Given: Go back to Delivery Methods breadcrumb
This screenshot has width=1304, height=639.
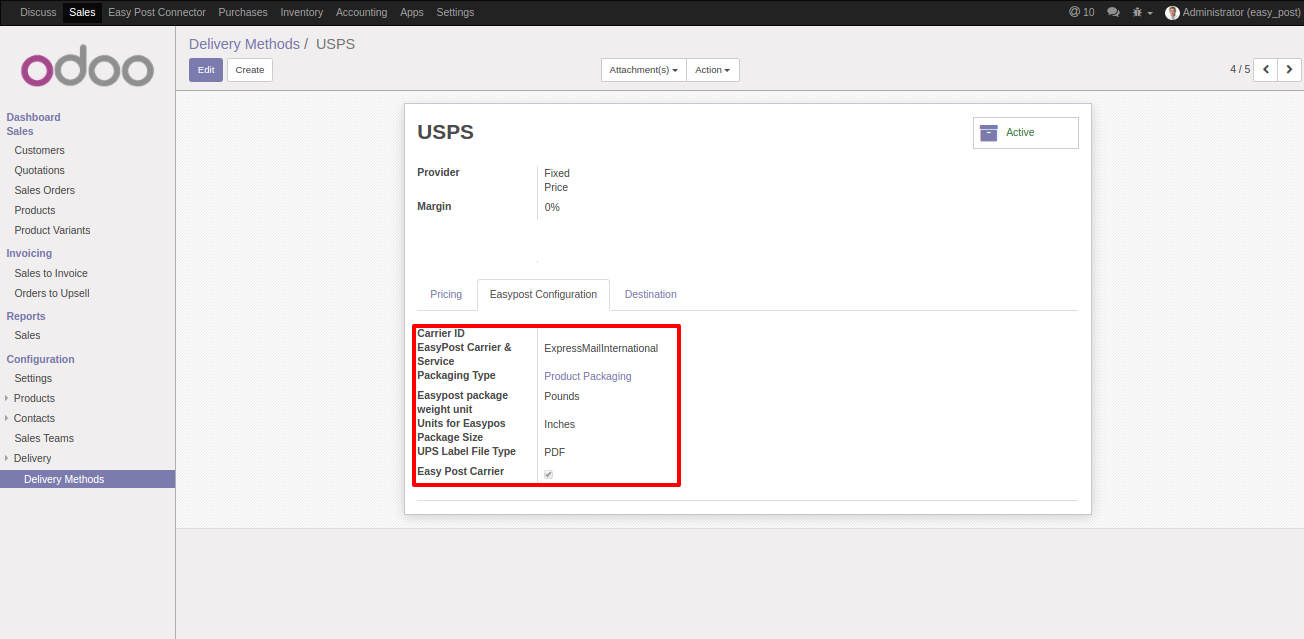Looking at the screenshot, I should 244,44.
